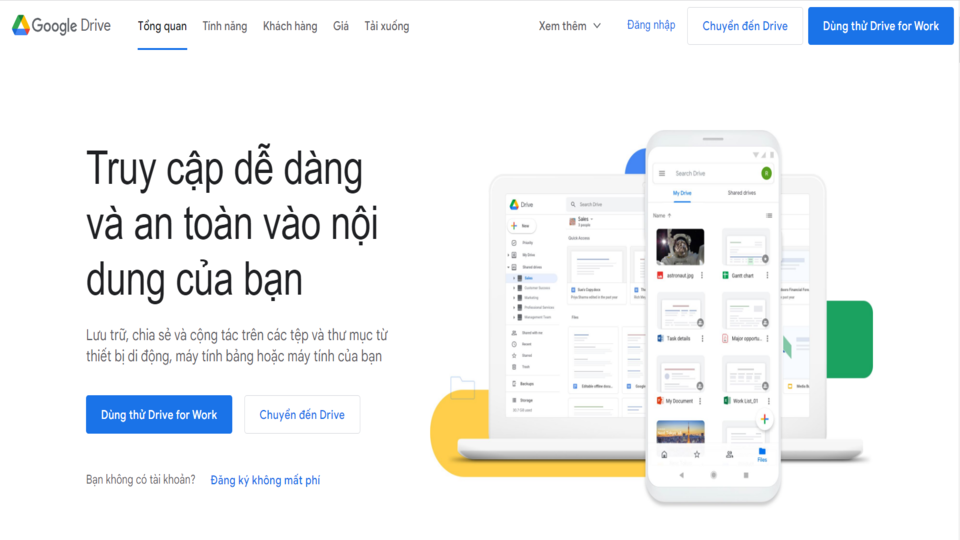Expand the Xem thêm dropdown

coord(570,26)
